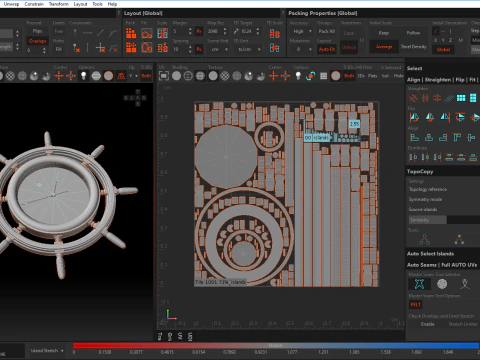Click the Pack All button
Screen dimensions: 480x360
pyautogui.click(x=327, y=31)
